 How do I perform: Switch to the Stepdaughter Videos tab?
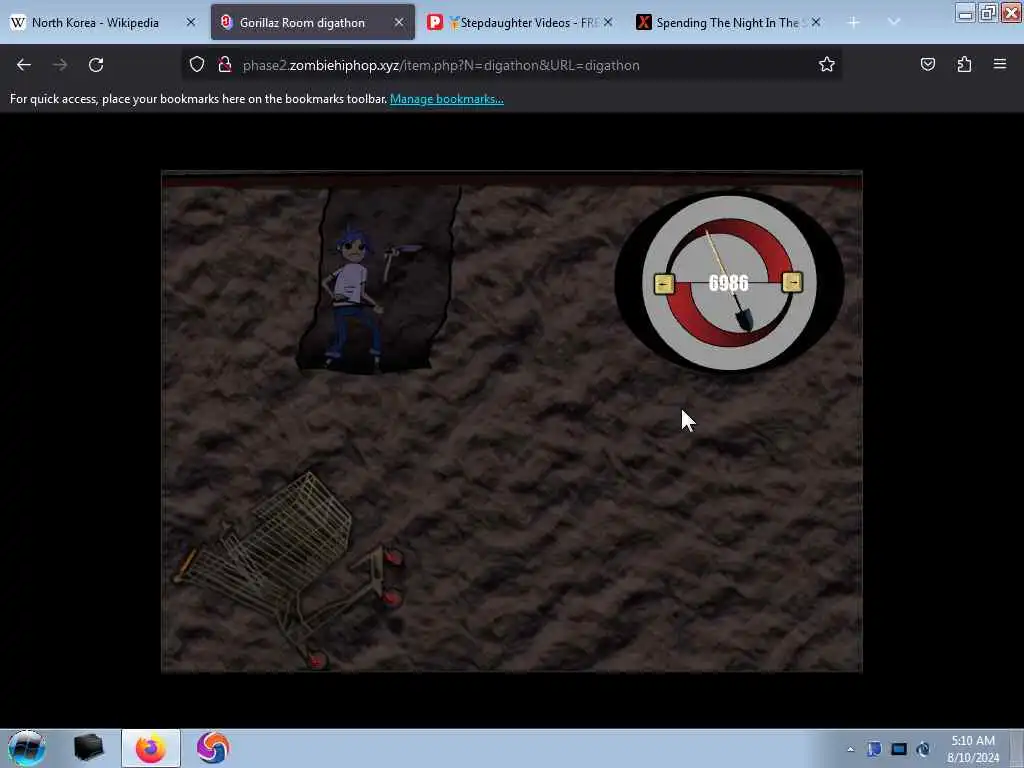click(519, 23)
